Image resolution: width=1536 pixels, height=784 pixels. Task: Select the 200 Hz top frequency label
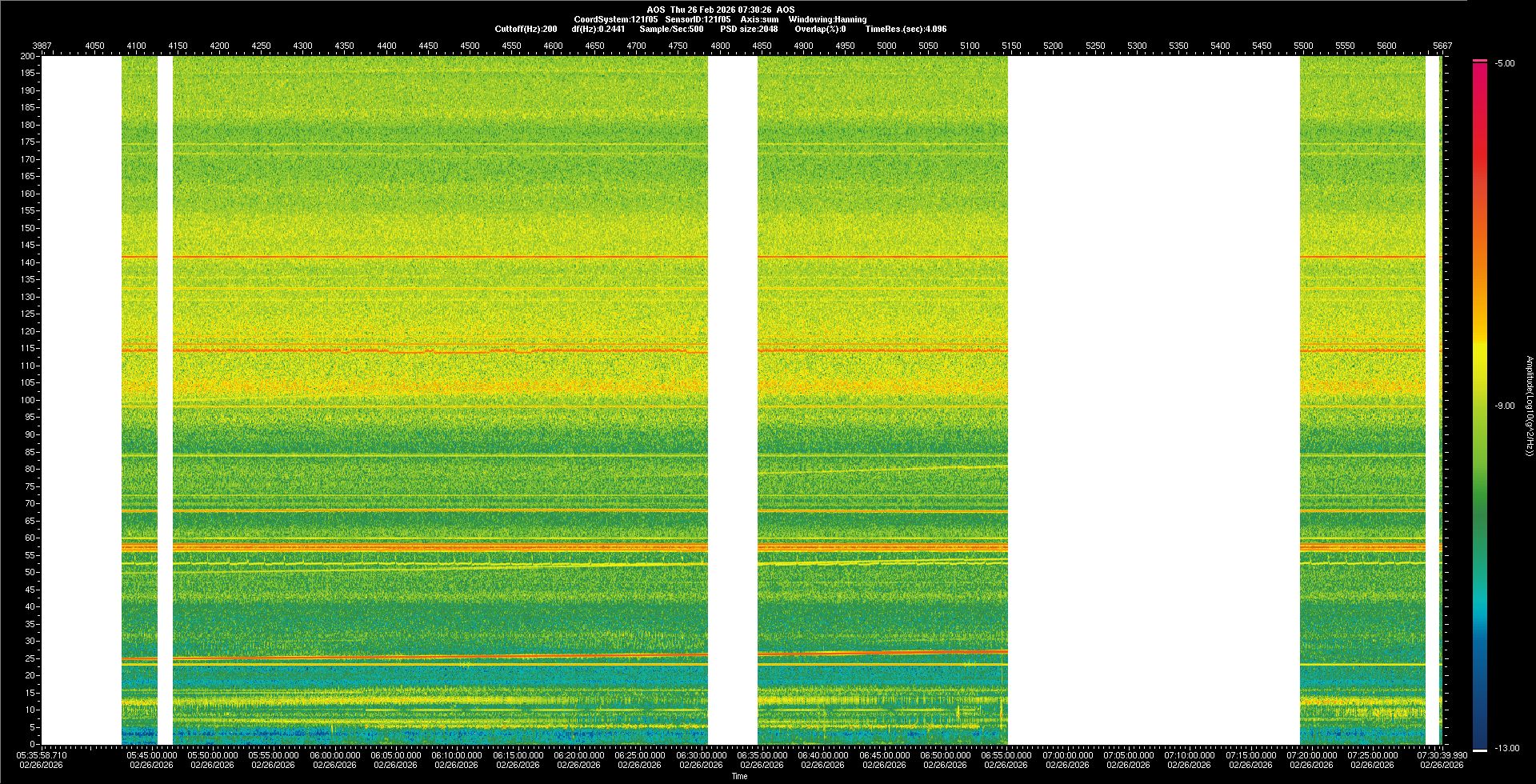pos(28,56)
